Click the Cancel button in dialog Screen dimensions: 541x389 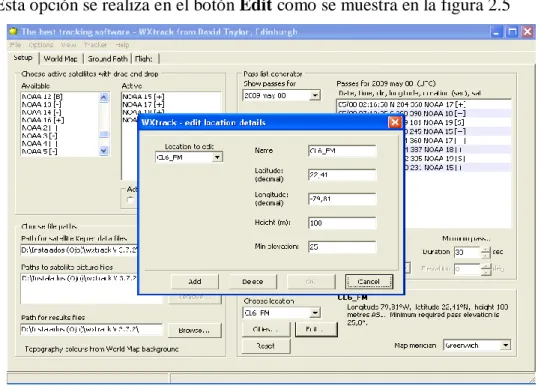click(x=368, y=281)
